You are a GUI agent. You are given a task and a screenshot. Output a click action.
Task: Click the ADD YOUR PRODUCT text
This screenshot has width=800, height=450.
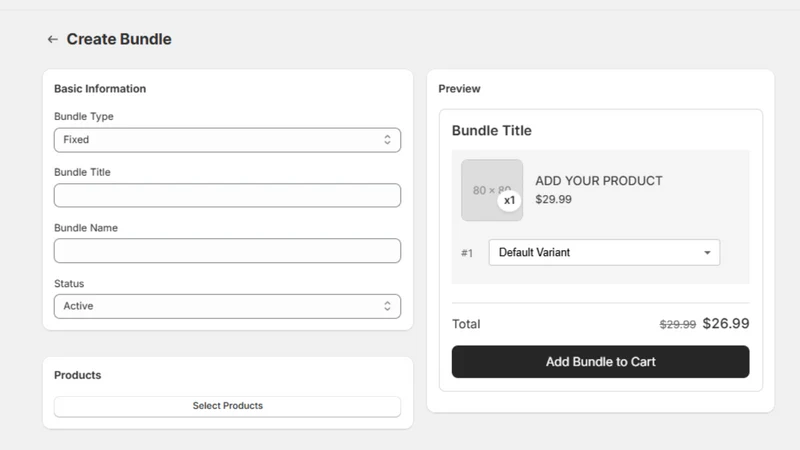pyautogui.click(x=598, y=181)
